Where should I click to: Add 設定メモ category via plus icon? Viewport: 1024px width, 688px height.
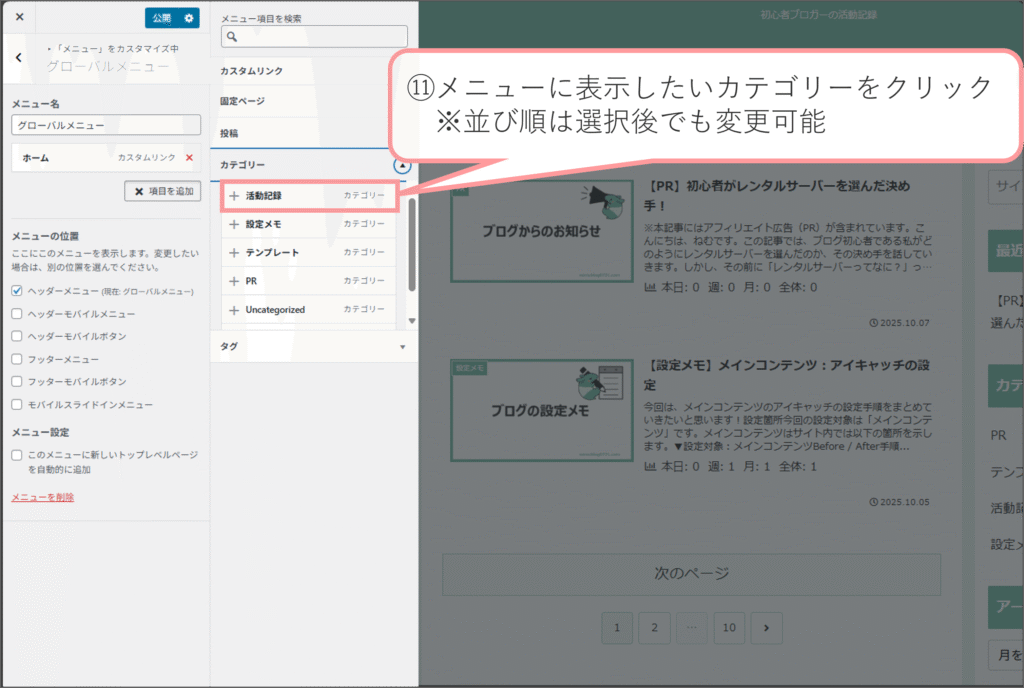coord(234,225)
